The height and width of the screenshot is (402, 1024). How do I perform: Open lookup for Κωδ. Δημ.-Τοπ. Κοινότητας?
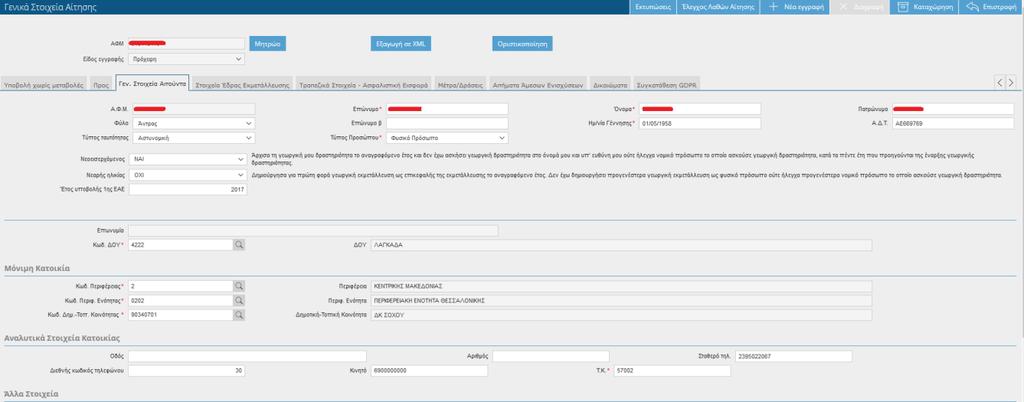tap(239, 315)
